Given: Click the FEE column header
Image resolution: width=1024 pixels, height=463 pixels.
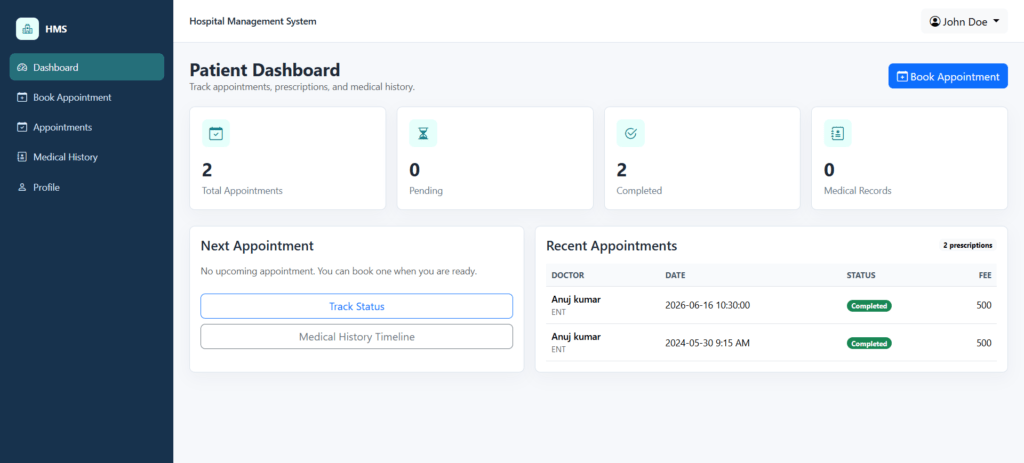Looking at the screenshot, I should [985, 275].
